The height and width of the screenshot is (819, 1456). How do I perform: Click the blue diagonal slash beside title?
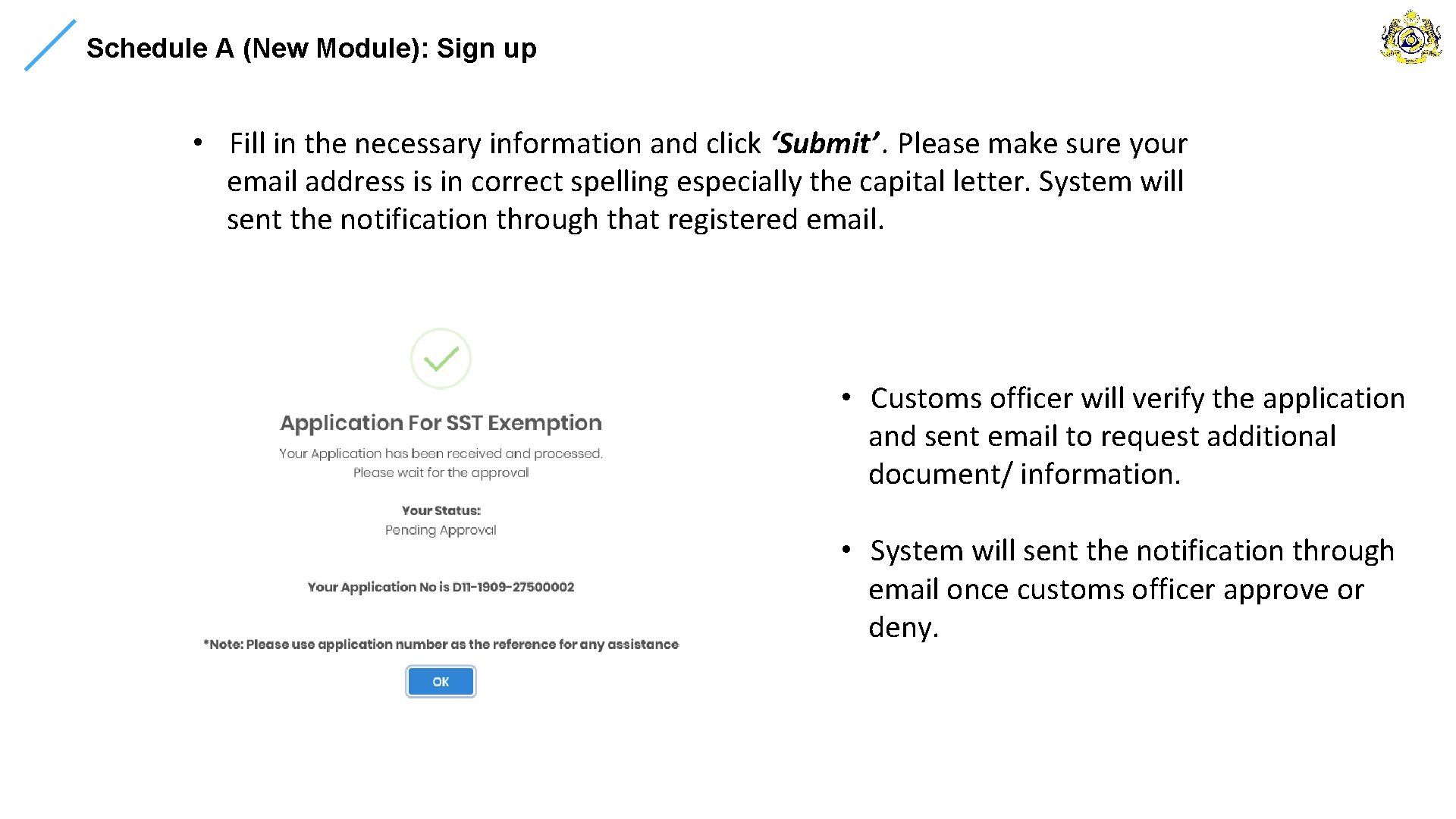click(50, 45)
